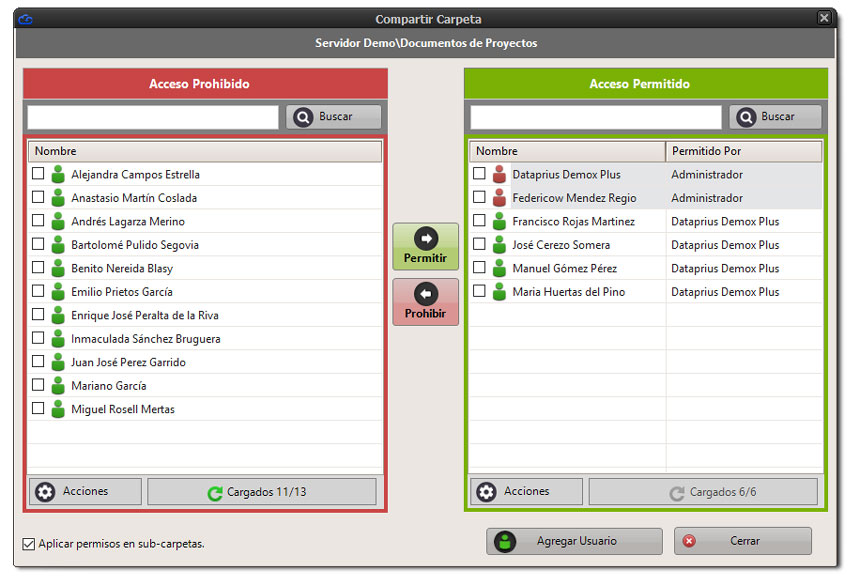Click the Prohibir arrow button
860x586 pixels.
pos(426,302)
